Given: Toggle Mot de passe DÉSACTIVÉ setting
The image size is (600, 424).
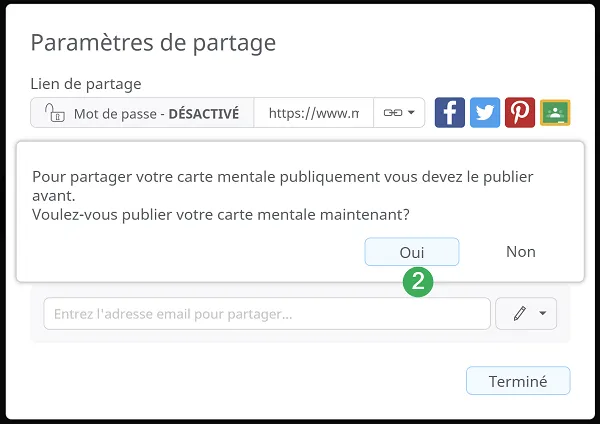Looking at the screenshot, I should (142, 113).
